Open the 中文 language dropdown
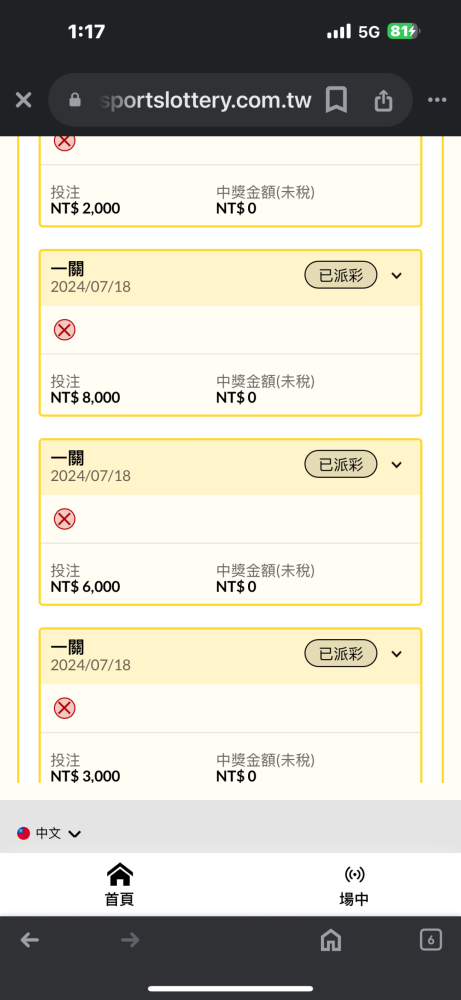This screenshot has height=1000, width=461. pos(49,834)
